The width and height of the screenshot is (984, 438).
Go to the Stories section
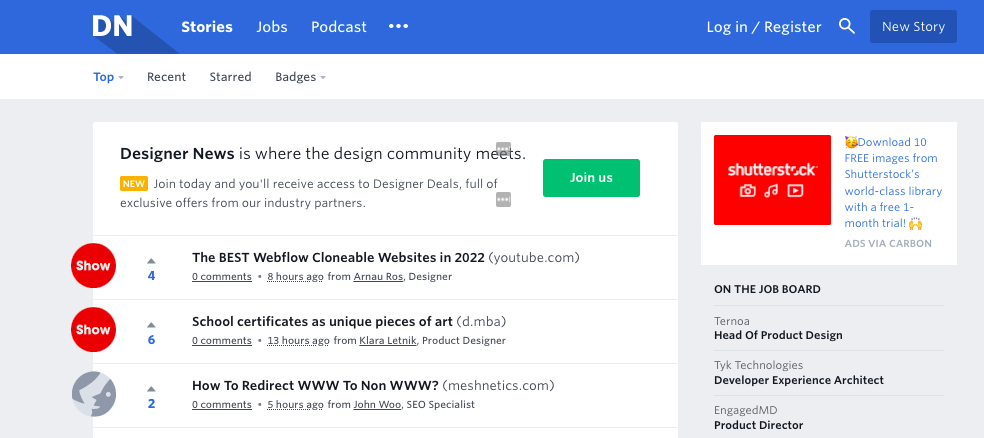[207, 27]
